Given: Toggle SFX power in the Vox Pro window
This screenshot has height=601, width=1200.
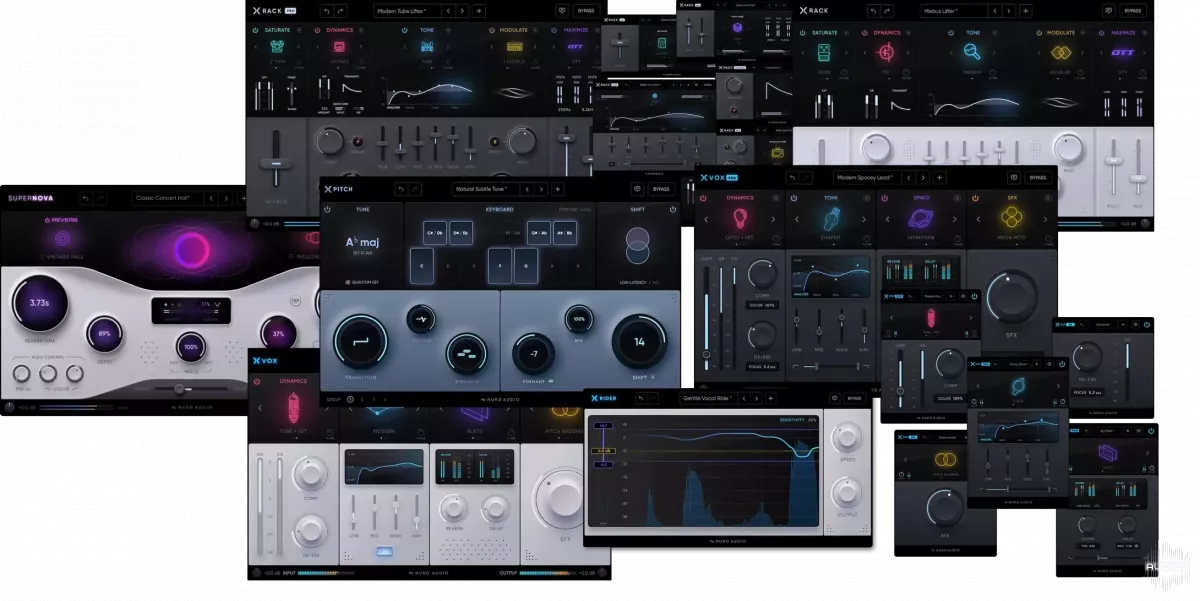Looking at the screenshot, I should (975, 198).
